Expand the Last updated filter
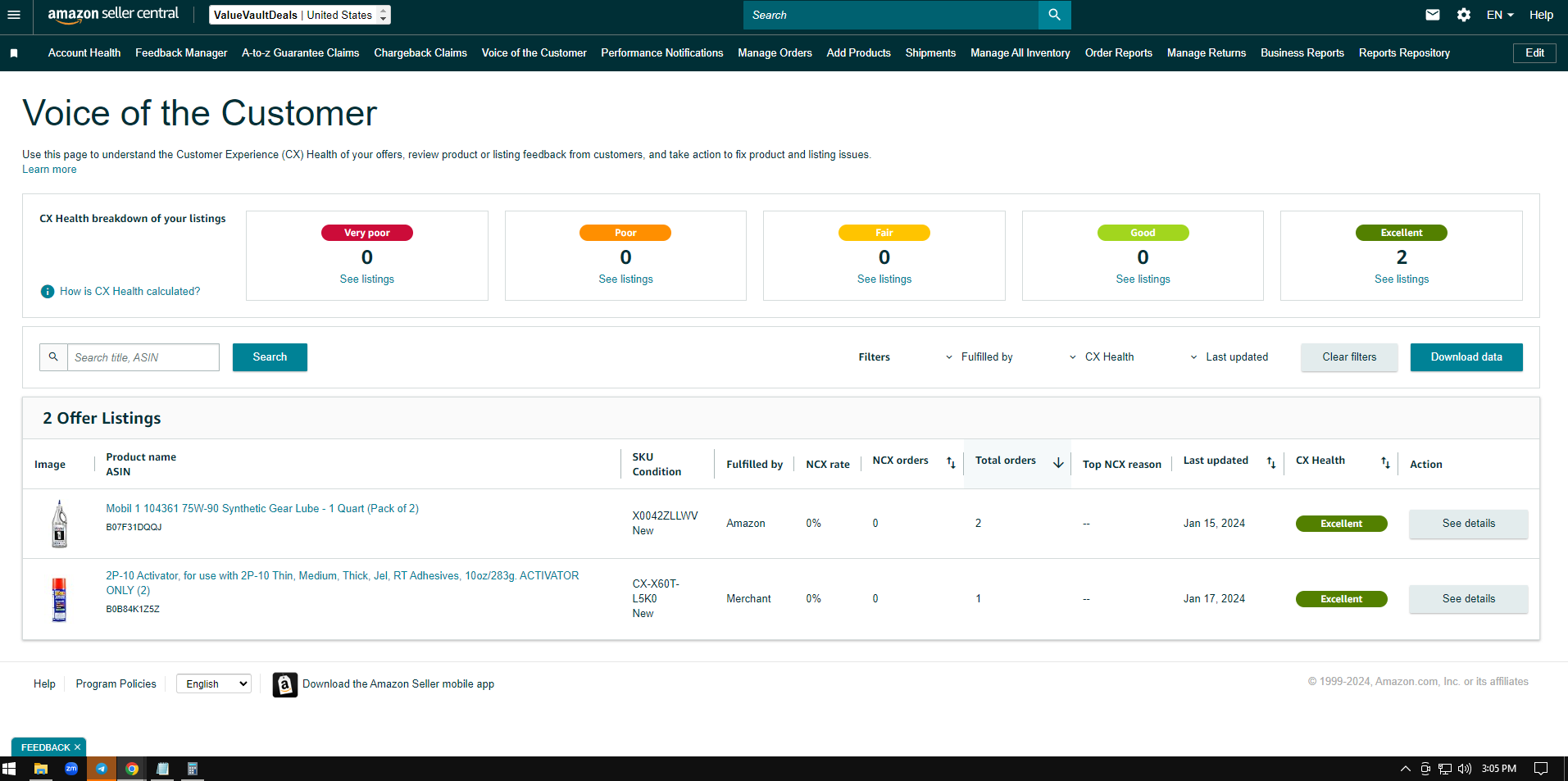The height and width of the screenshot is (781, 1568). click(x=1229, y=357)
